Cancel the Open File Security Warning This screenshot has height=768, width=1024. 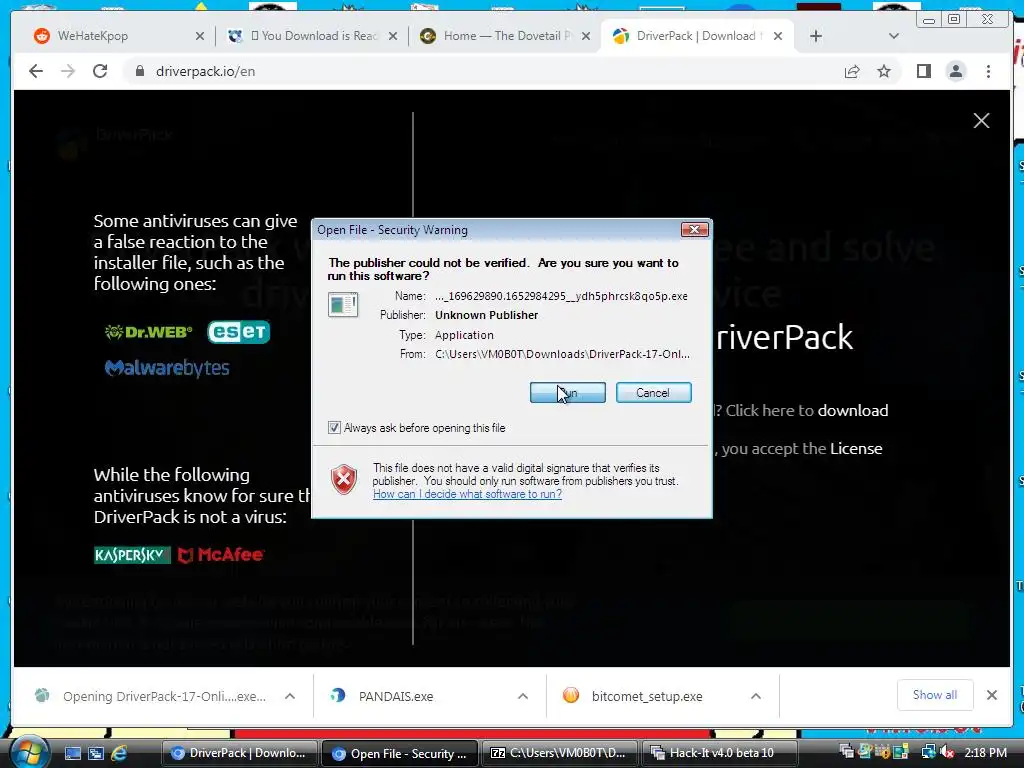click(x=653, y=392)
